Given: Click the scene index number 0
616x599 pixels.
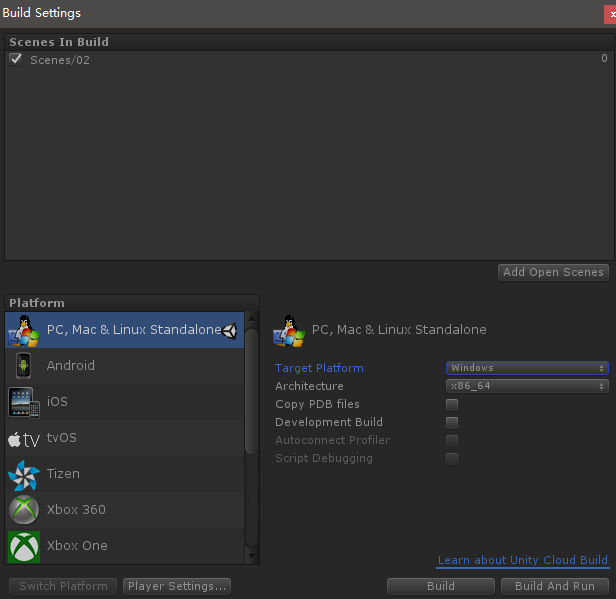Looking at the screenshot, I should click(604, 59).
